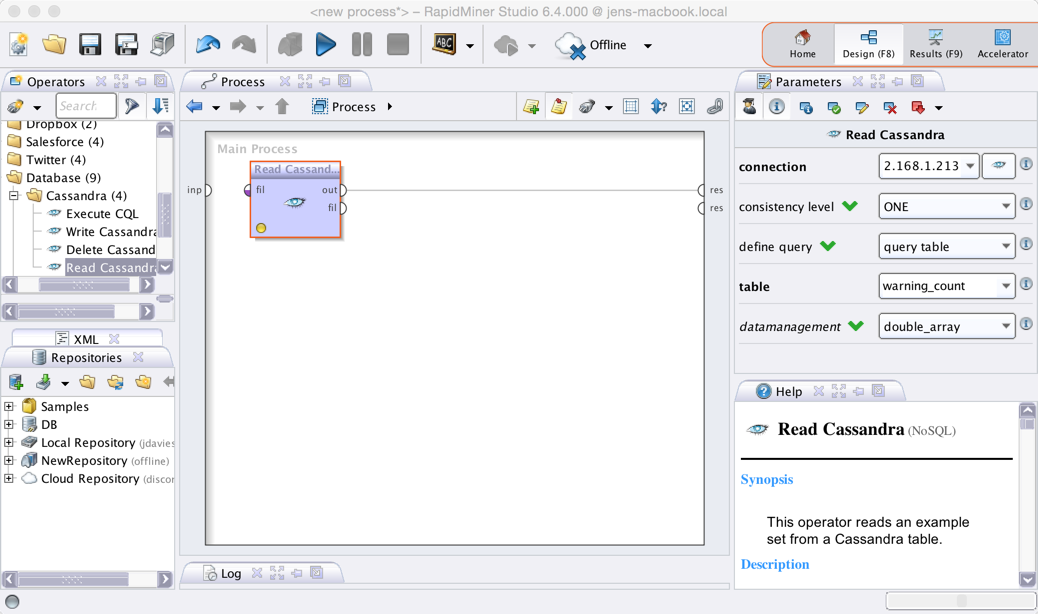The image size is (1038, 614).
Task: Undo the last action
Action: tap(208, 45)
